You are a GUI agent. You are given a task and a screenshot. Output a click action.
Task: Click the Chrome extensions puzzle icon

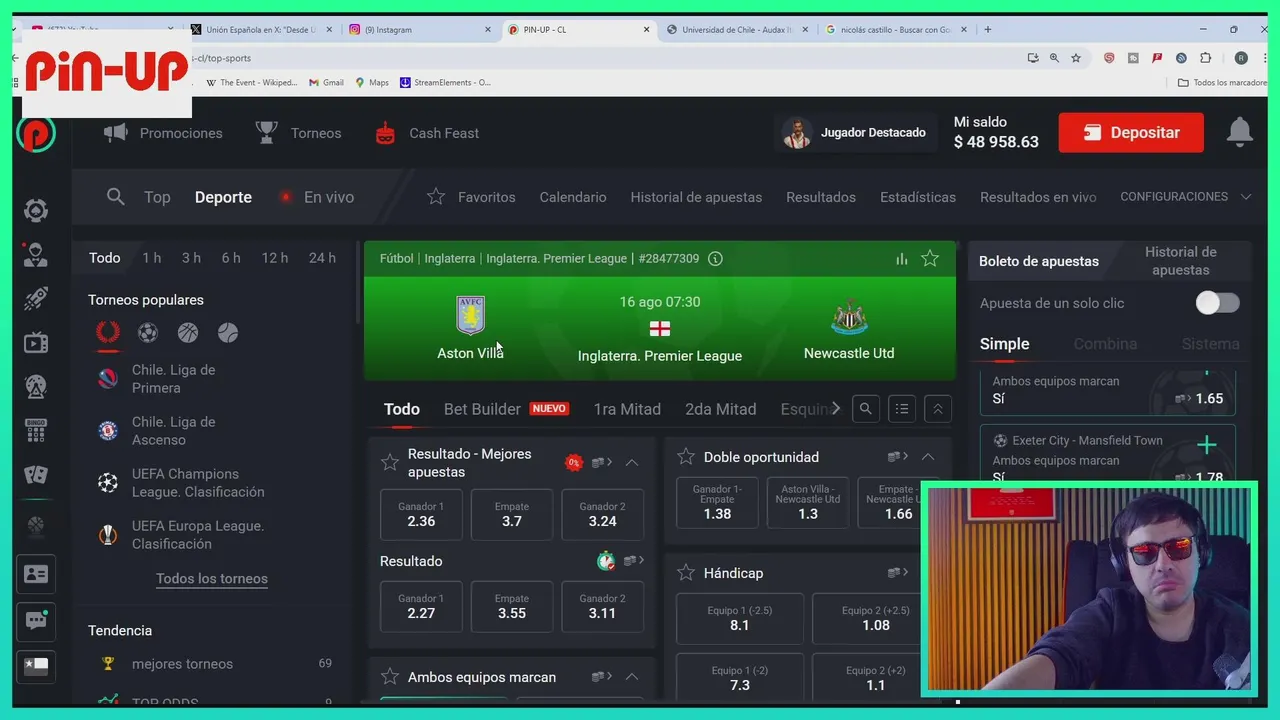pyautogui.click(x=1205, y=58)
